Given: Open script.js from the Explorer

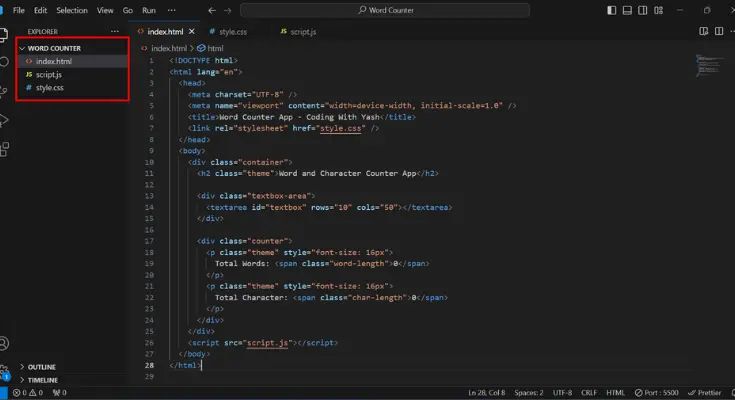Looking at the screenshot, I should pos(73,75).
